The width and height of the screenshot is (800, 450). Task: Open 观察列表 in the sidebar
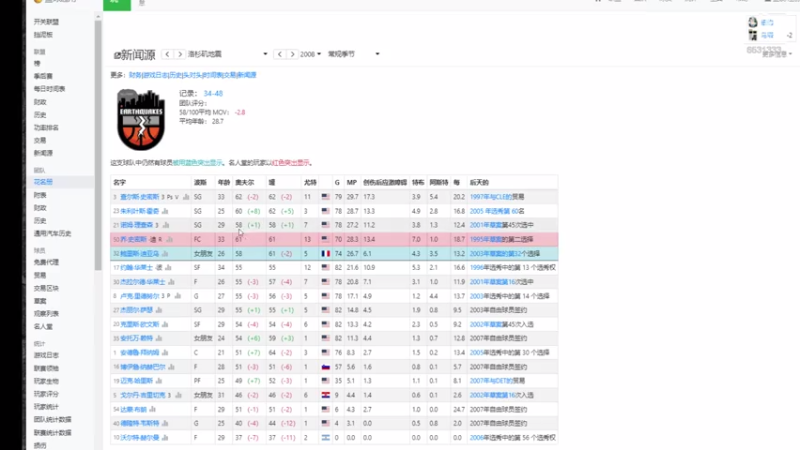coord(46,314)
